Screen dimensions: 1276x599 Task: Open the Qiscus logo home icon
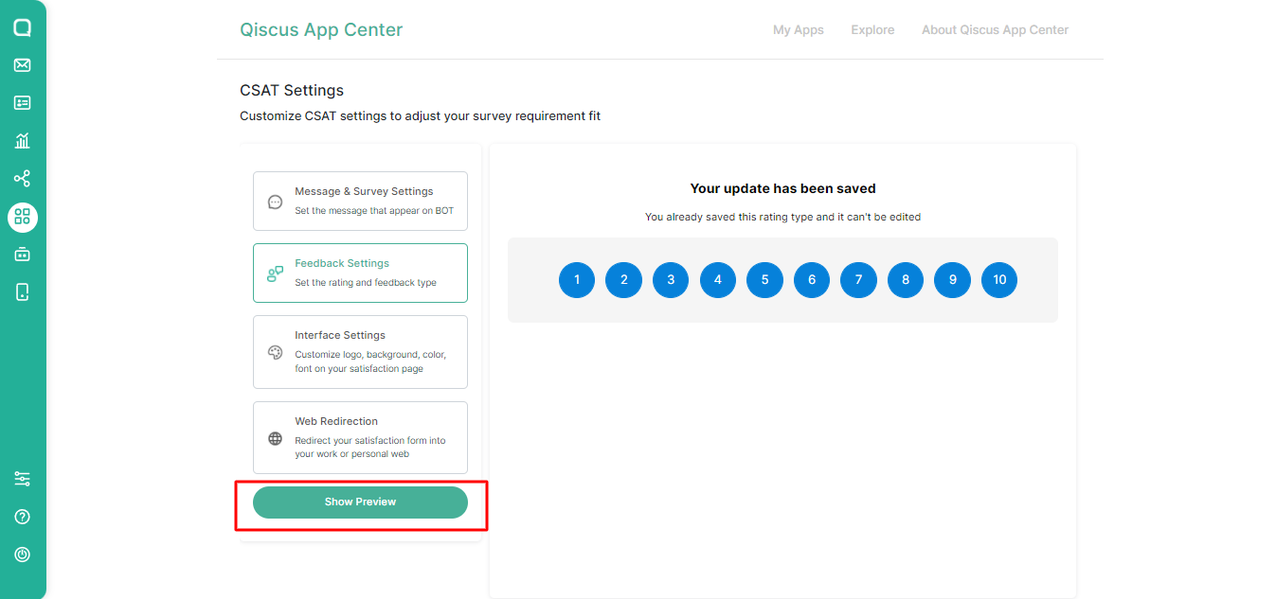click(x=22, y=27)
